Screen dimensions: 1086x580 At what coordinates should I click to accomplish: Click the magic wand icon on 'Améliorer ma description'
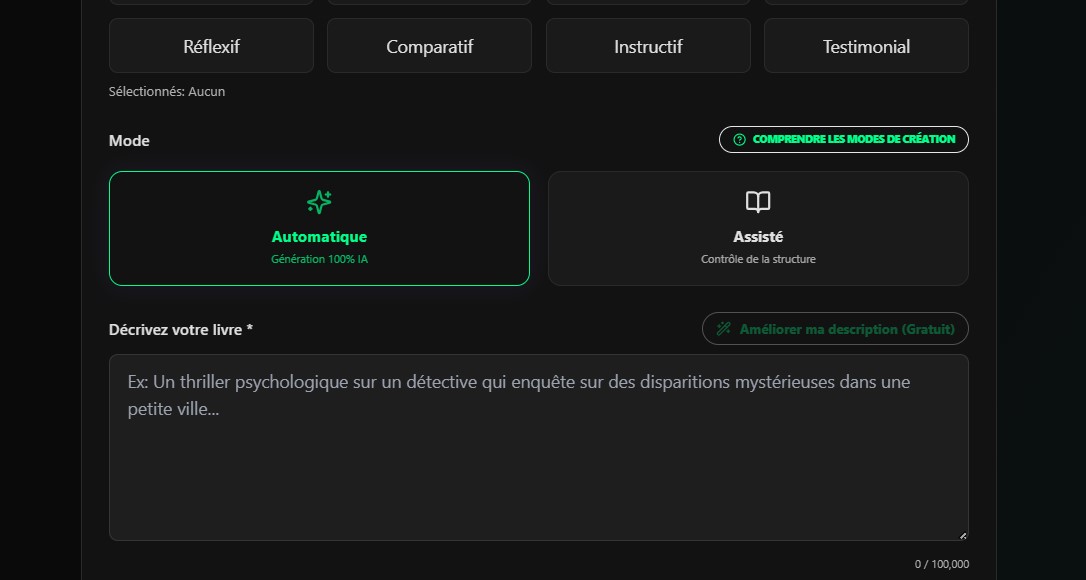coord(722,328)
